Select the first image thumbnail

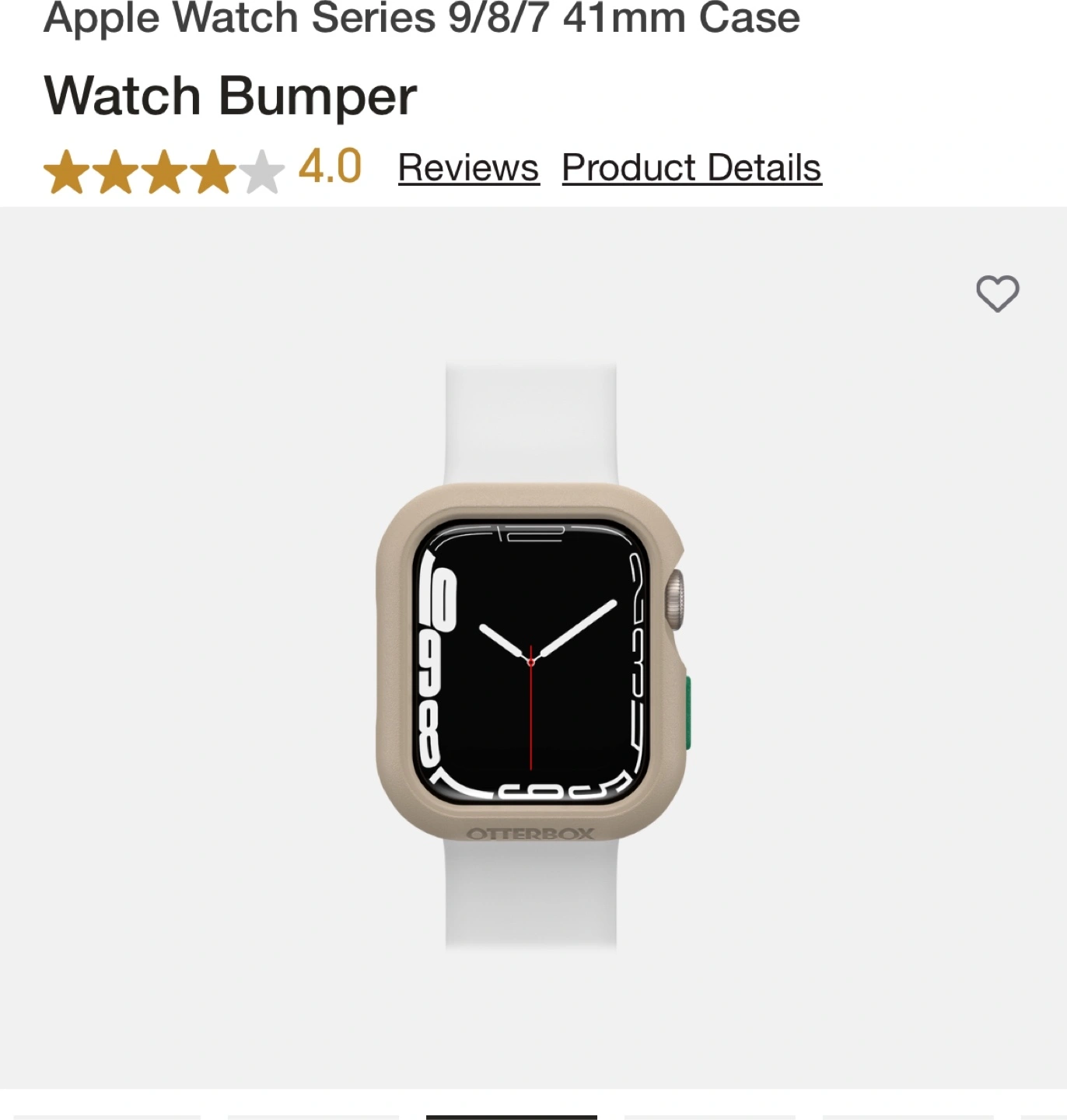[x=107, y=1117]
